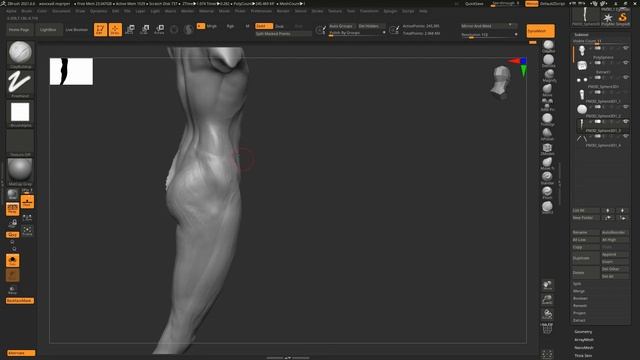This screenshot has height=360, width=640.
Task: Toggle the Rgb channel button
Action: [230, 26]
